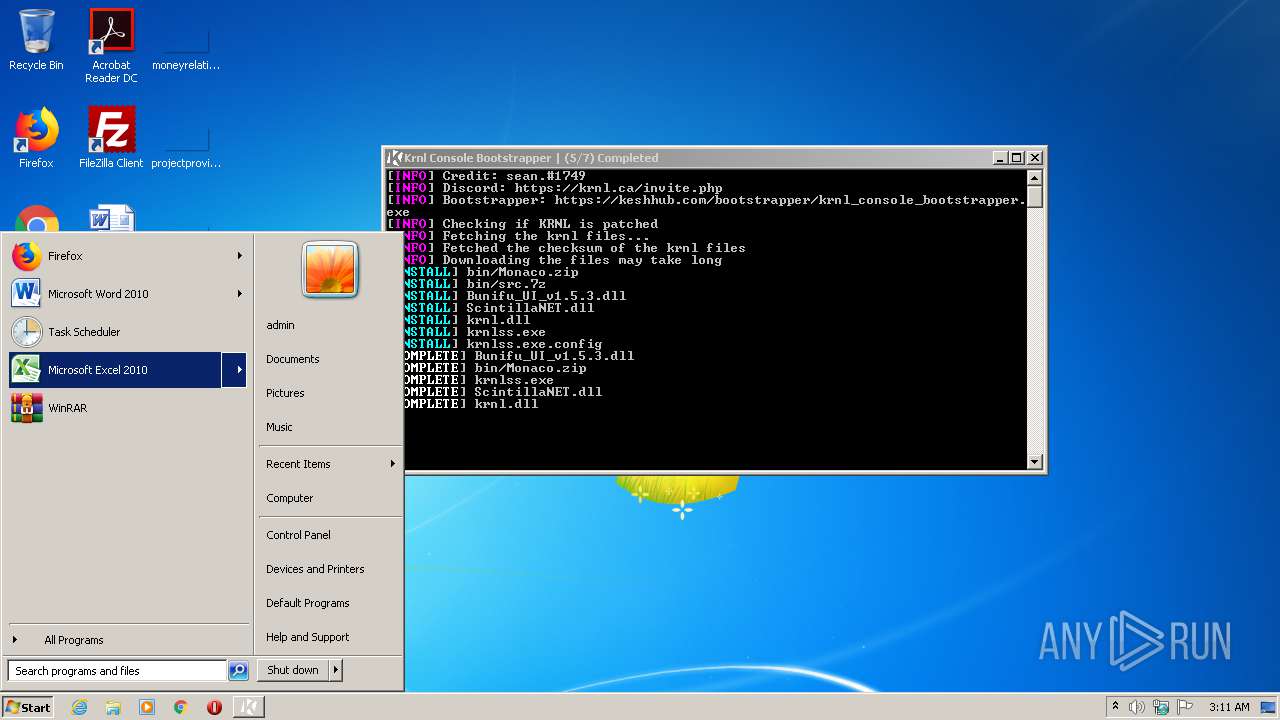
Task: Open Documents from the Start menu
Action: (293, 359)
